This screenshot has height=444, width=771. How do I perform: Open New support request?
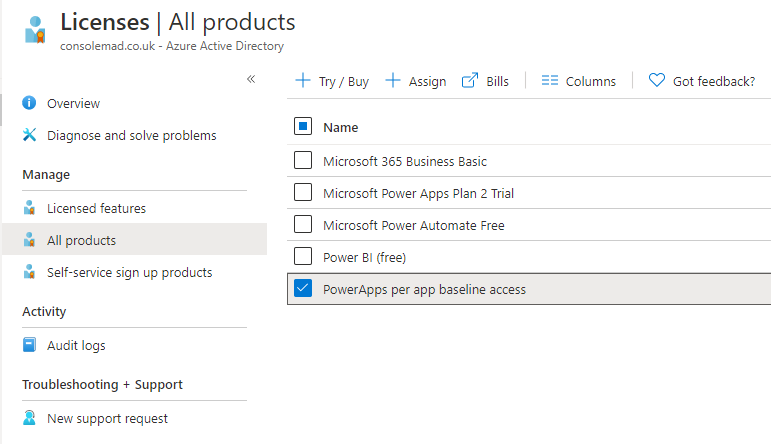click(x=107, y=418)
